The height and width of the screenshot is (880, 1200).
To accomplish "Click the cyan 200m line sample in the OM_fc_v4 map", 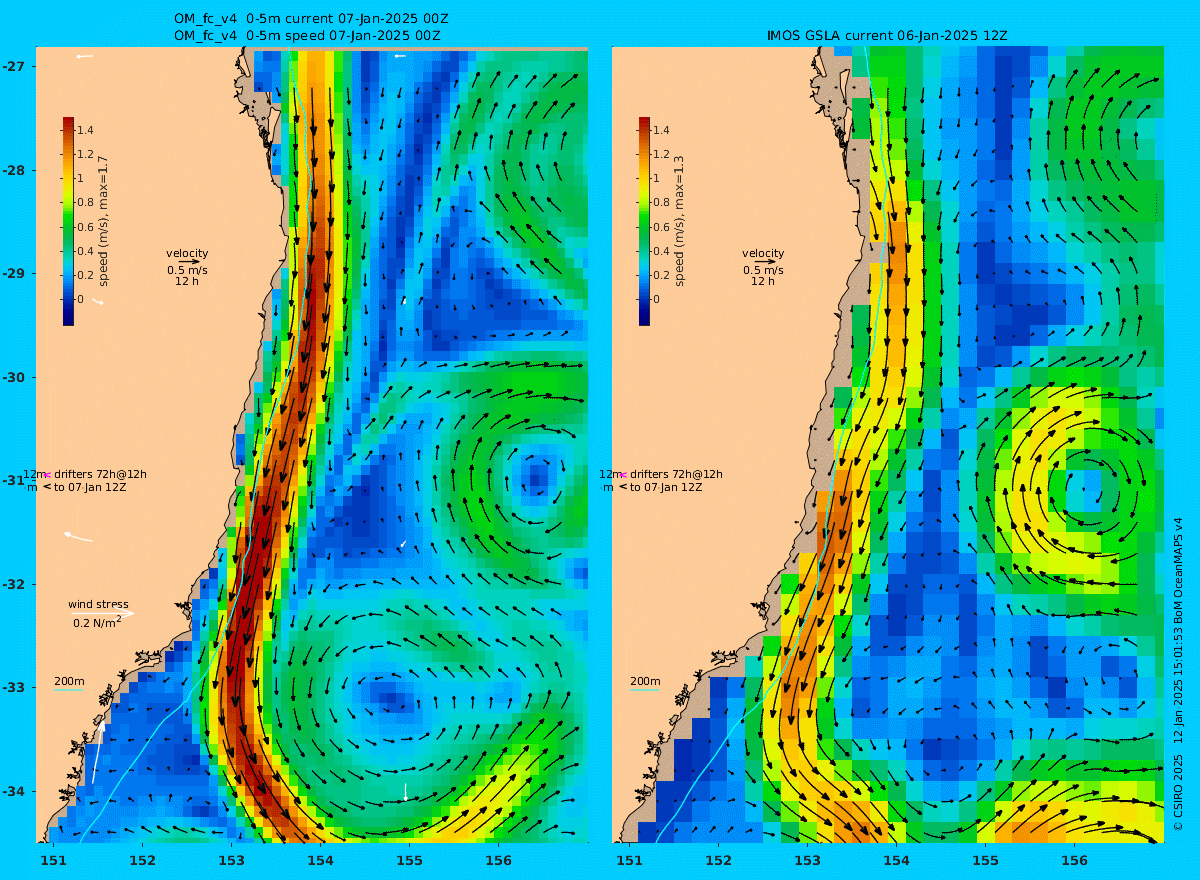I will (67, 690).
